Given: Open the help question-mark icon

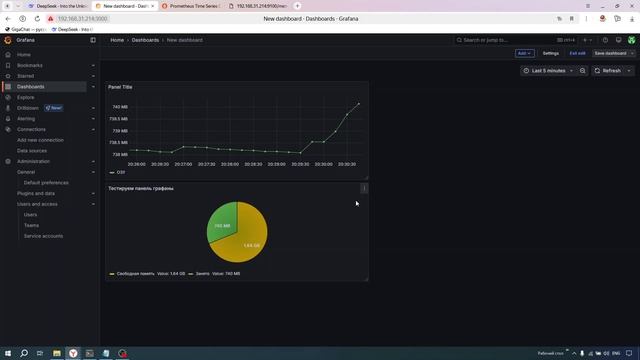Looking at the screenshot, I should pos(605,40).
